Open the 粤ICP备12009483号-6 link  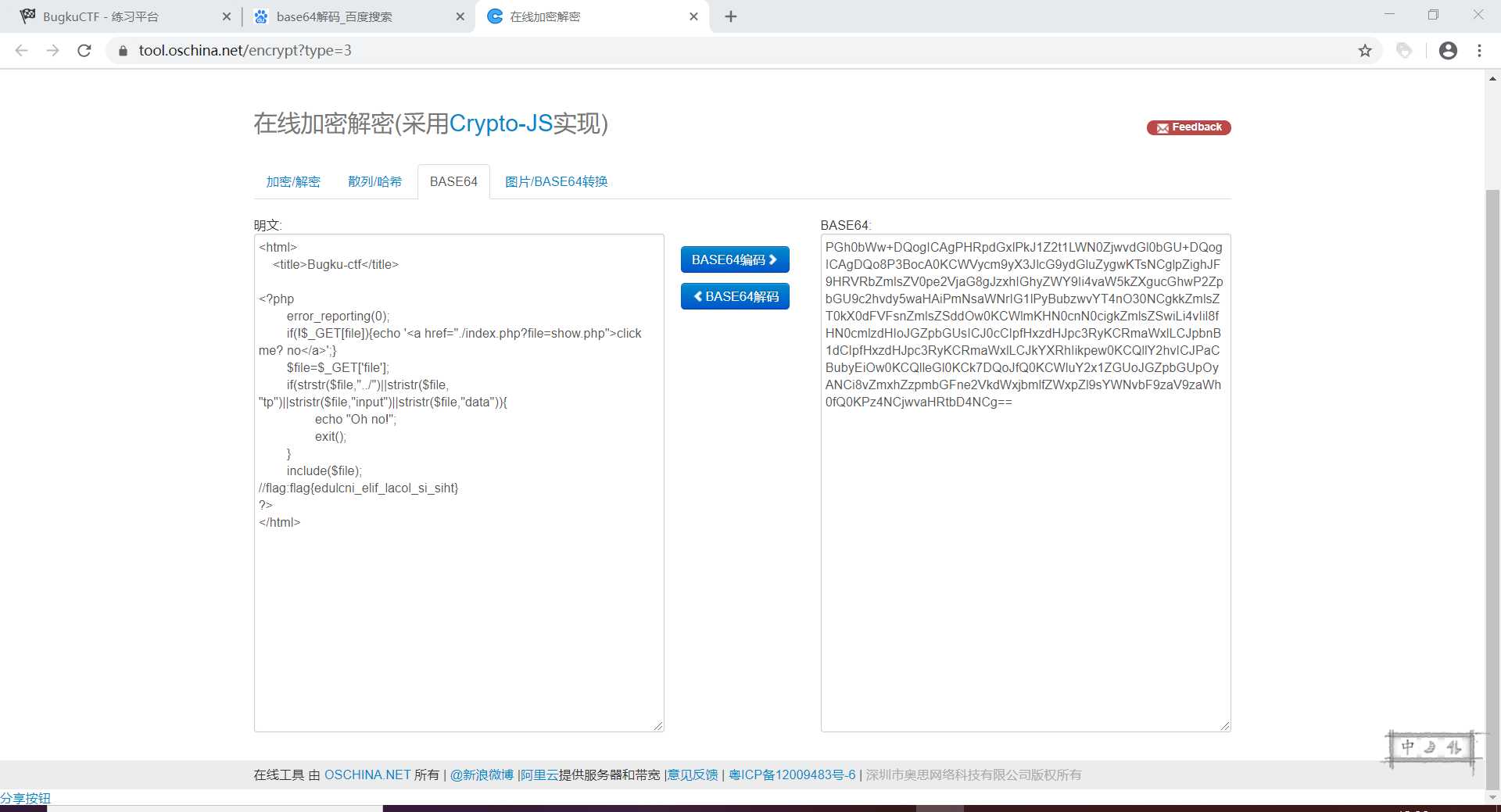(792, 774)
